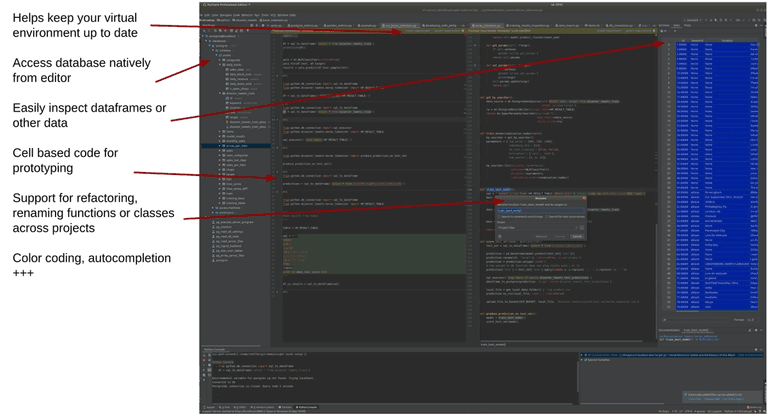Image resolution: width=768 pixels, height=415 pixels.
Task: Open the Python Console tool window tab
Action: pos(307,407)
